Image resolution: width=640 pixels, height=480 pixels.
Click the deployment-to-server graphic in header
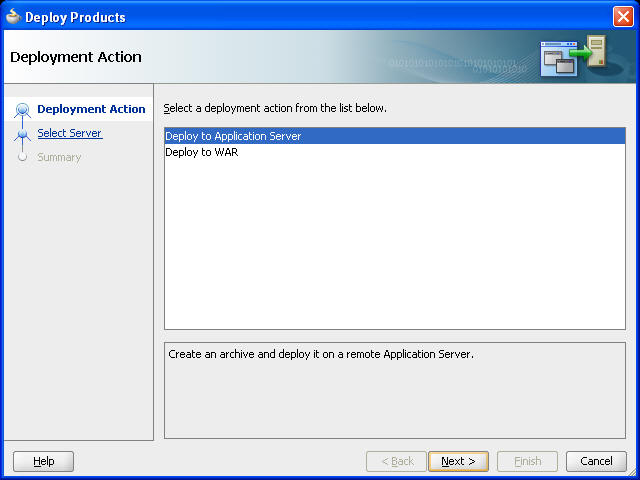pos(573,56)
